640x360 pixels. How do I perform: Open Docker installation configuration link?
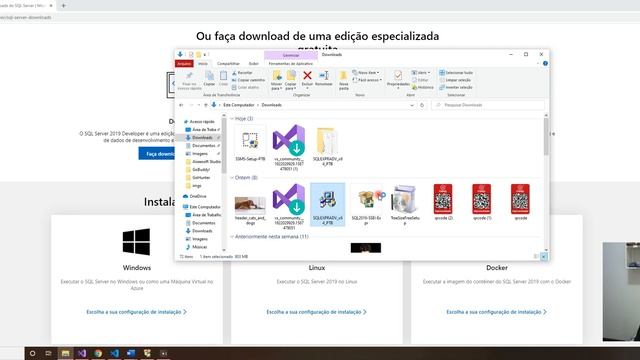tap(496, 312)
